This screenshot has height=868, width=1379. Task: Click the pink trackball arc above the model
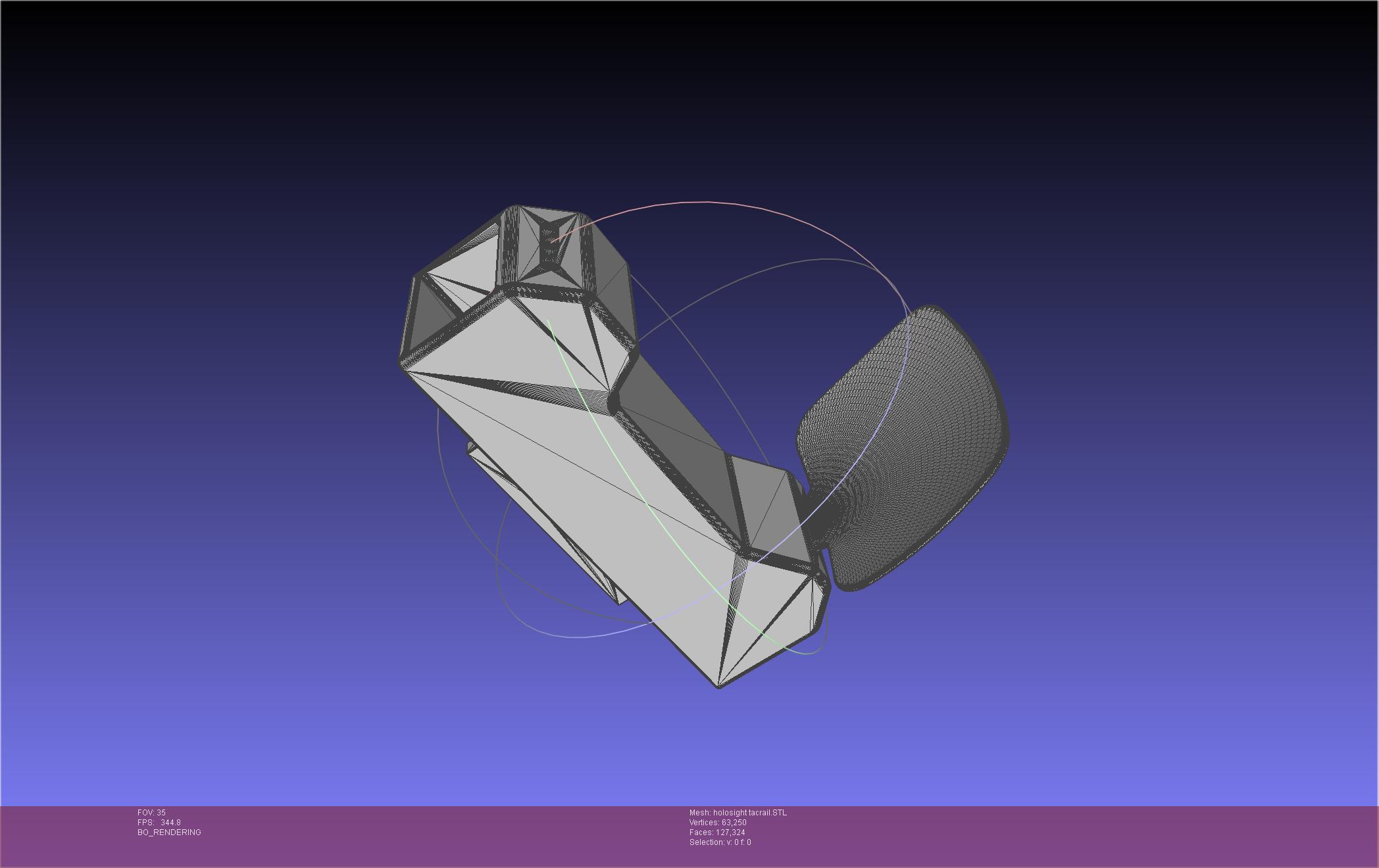pyautogui.click(x=707, y=203)
